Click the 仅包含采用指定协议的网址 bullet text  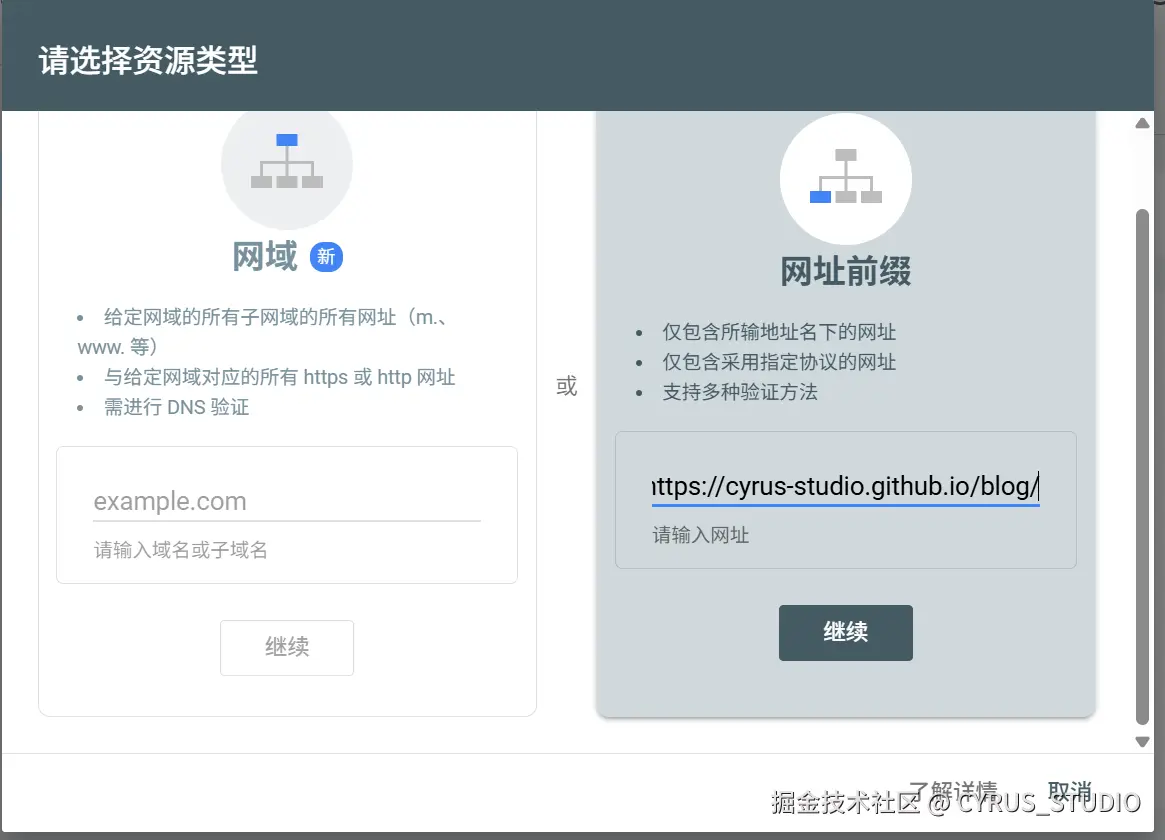click(x=779, y=362)
